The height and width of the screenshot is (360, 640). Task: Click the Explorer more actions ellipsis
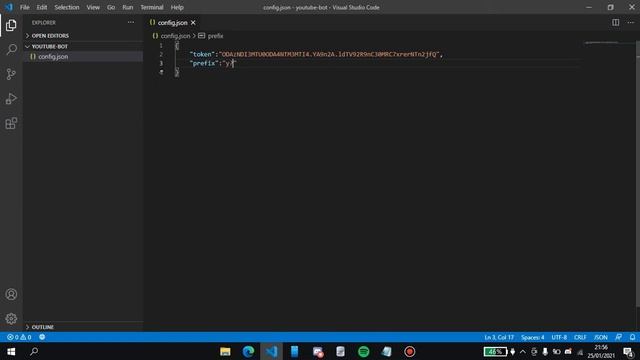tap(131, 22)
